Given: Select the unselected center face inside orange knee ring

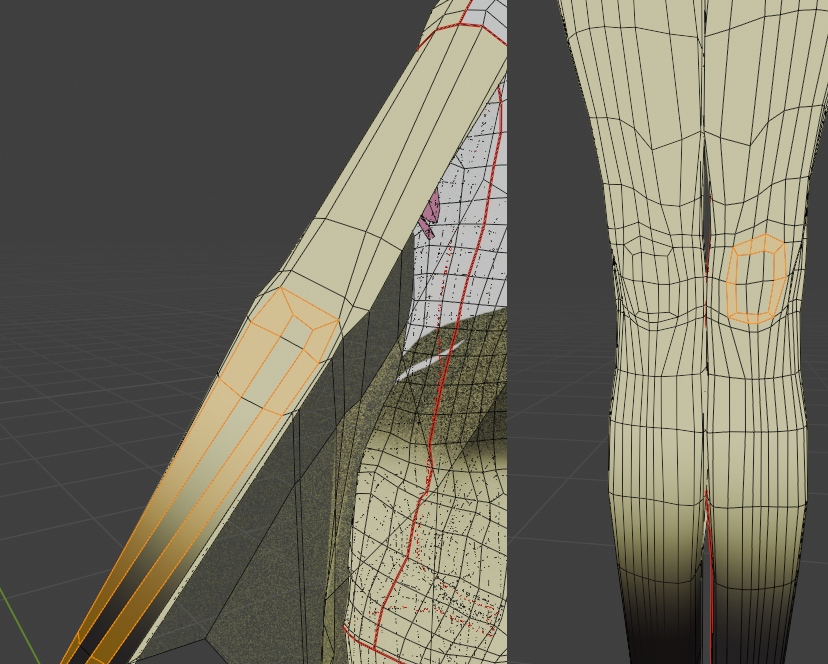Looking at the screenshot, I should (x=754, y=283).
